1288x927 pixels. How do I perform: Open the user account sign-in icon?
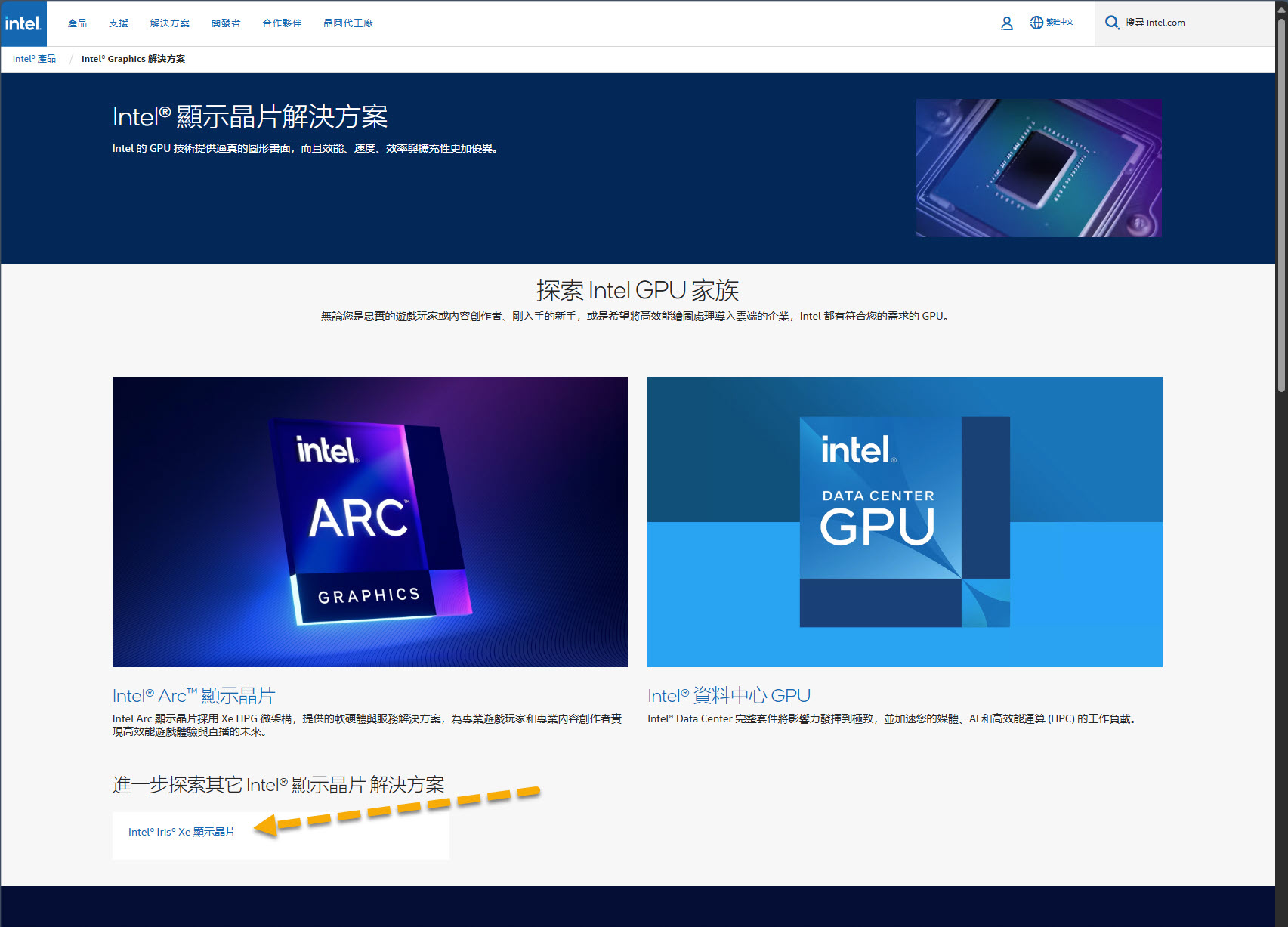pos(1006,23)
